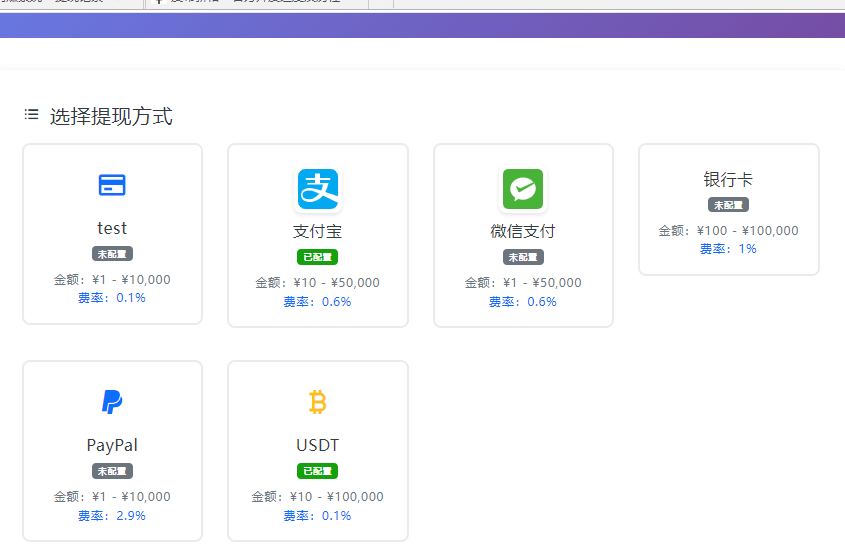Click the PayPal logo icon
The width and height of the screenshot is (845, 557).
pos(112,402)
